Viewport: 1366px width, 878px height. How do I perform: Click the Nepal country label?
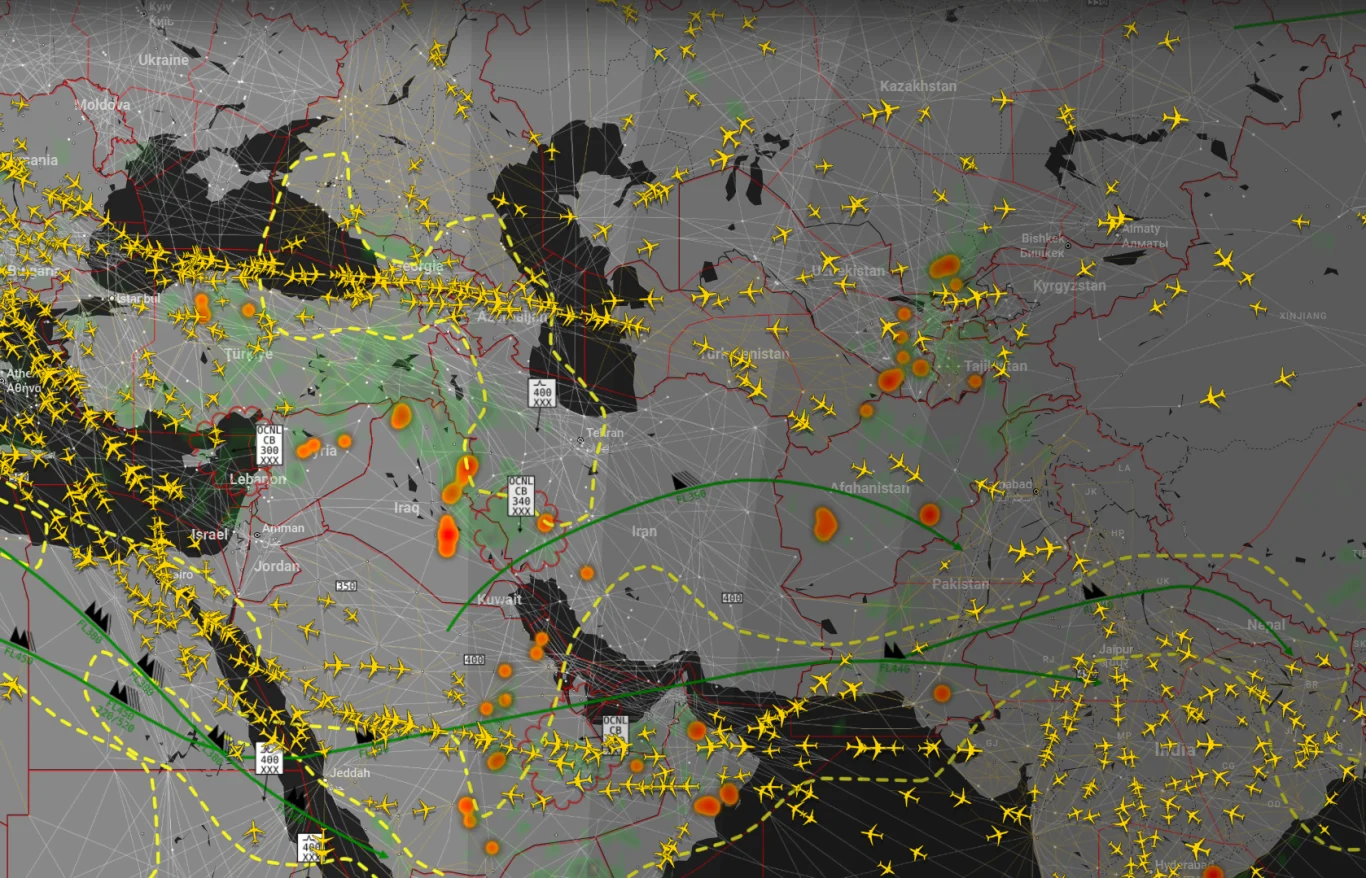tap(1266, 625)
